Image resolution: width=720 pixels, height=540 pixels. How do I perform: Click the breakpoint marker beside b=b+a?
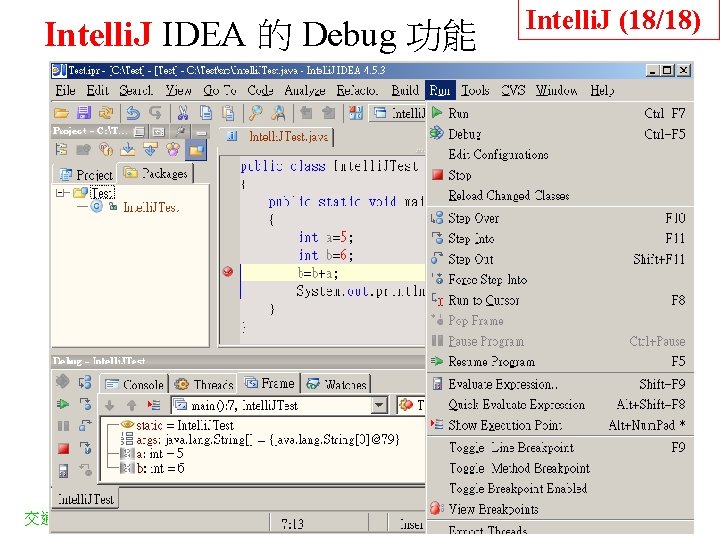(x=228, y=272)
